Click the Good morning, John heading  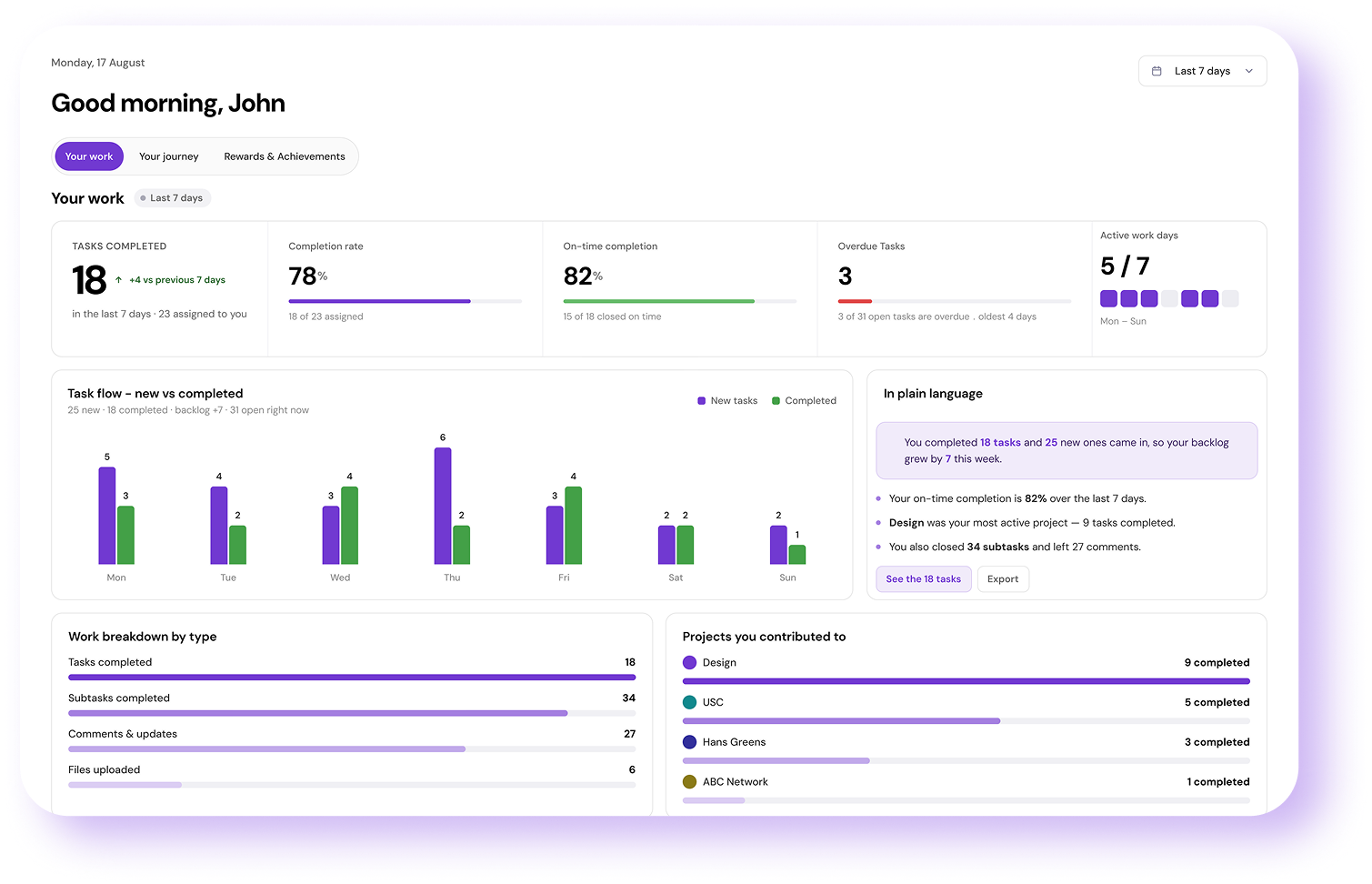tap(168, 104)
